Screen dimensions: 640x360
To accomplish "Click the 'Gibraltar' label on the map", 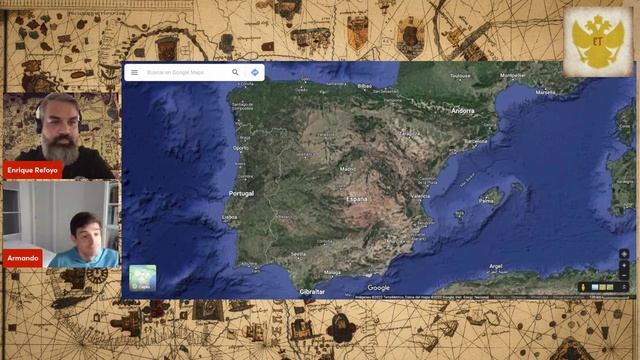I will tap(312, 292).
